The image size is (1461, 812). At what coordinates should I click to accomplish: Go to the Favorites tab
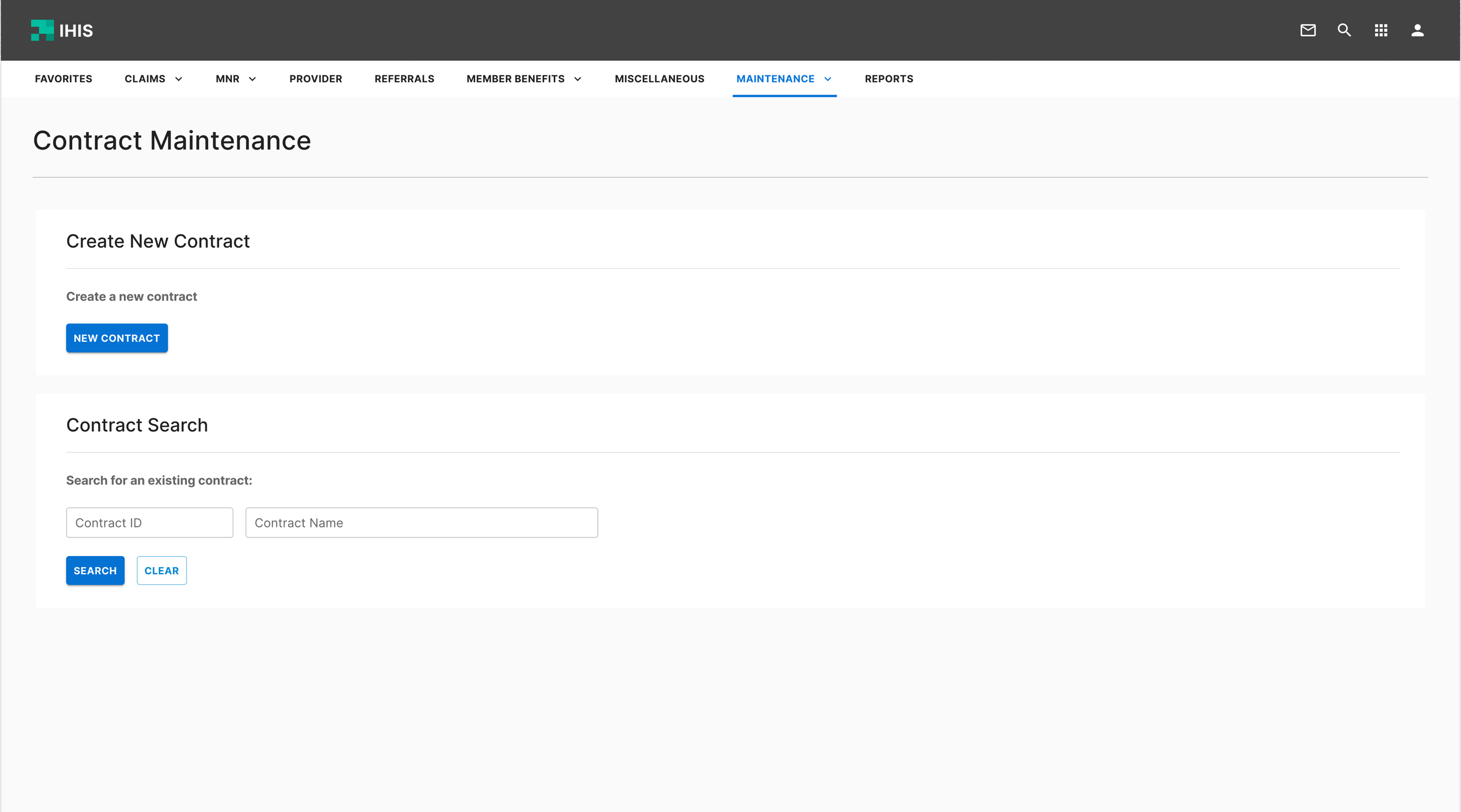(64, 79)
